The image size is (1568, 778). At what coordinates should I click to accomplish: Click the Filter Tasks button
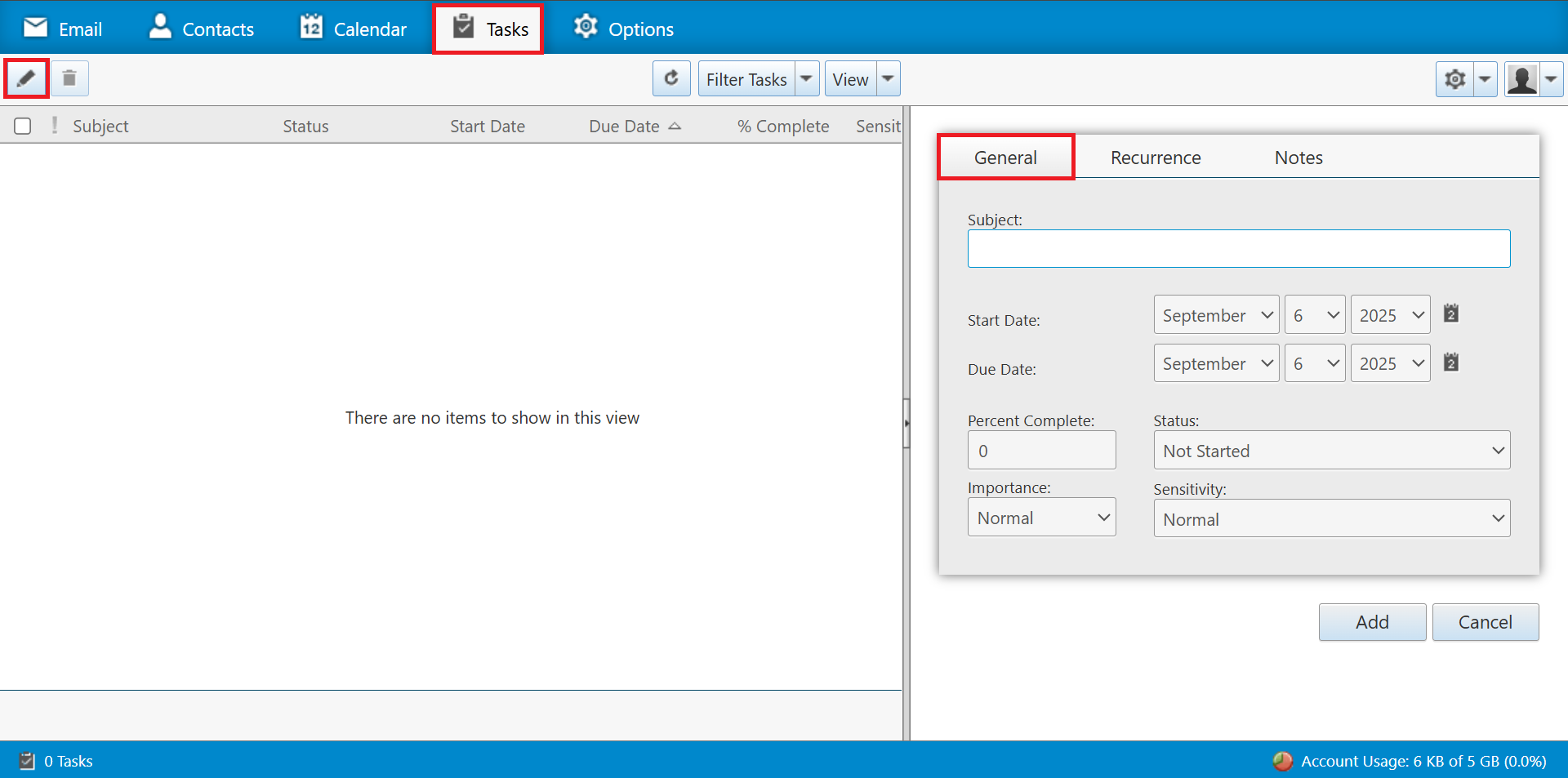[x=746, y=79]
